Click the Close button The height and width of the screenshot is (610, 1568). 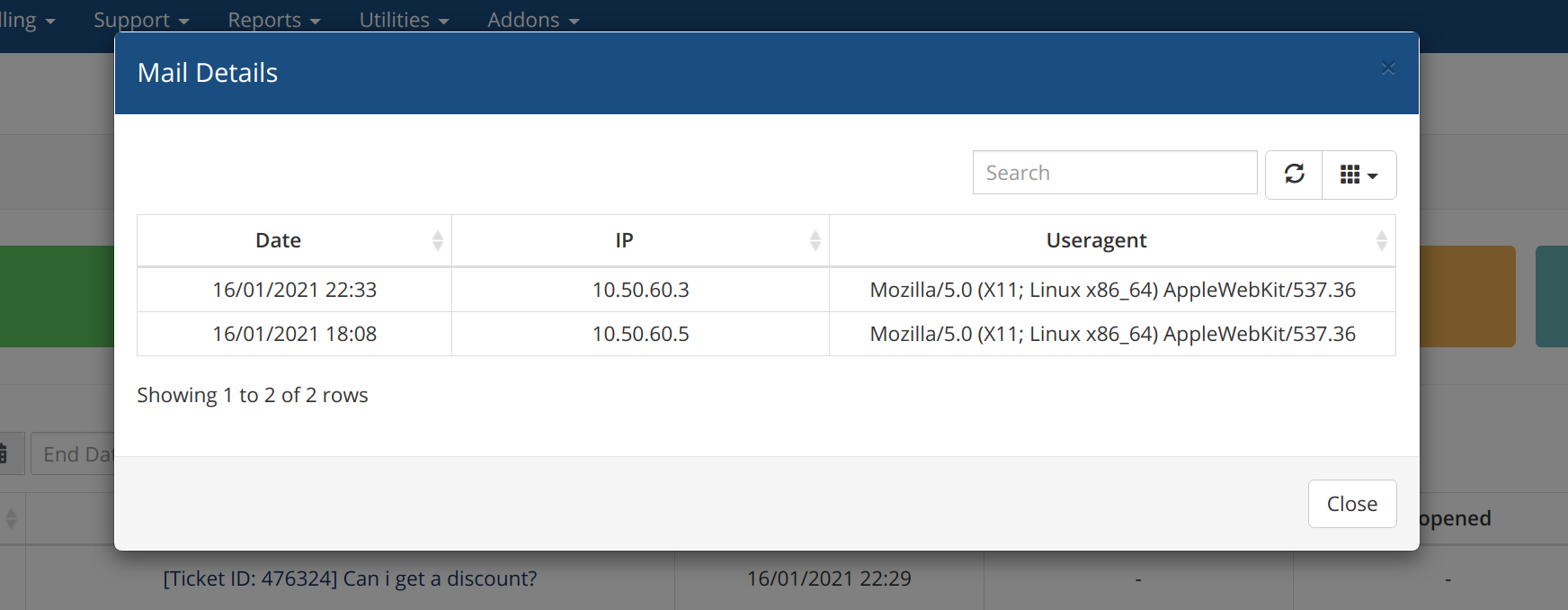tap(1352, 504)
